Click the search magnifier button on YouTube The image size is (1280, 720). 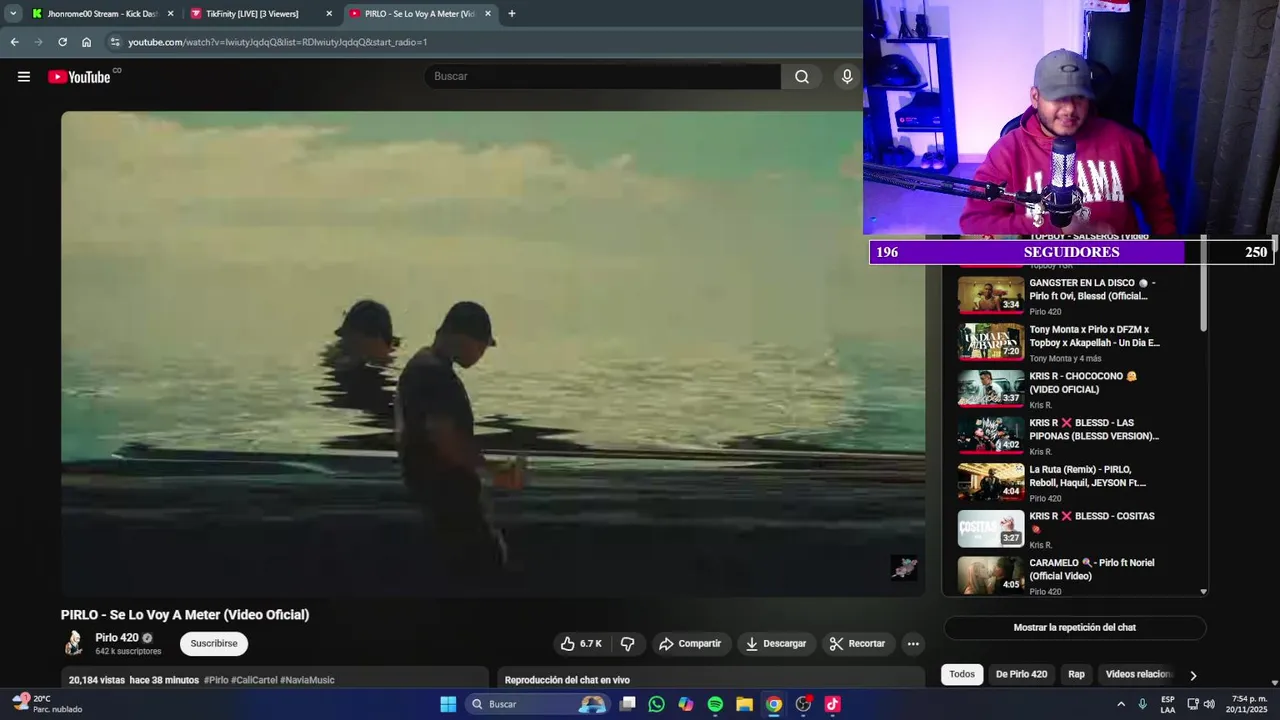802,77
